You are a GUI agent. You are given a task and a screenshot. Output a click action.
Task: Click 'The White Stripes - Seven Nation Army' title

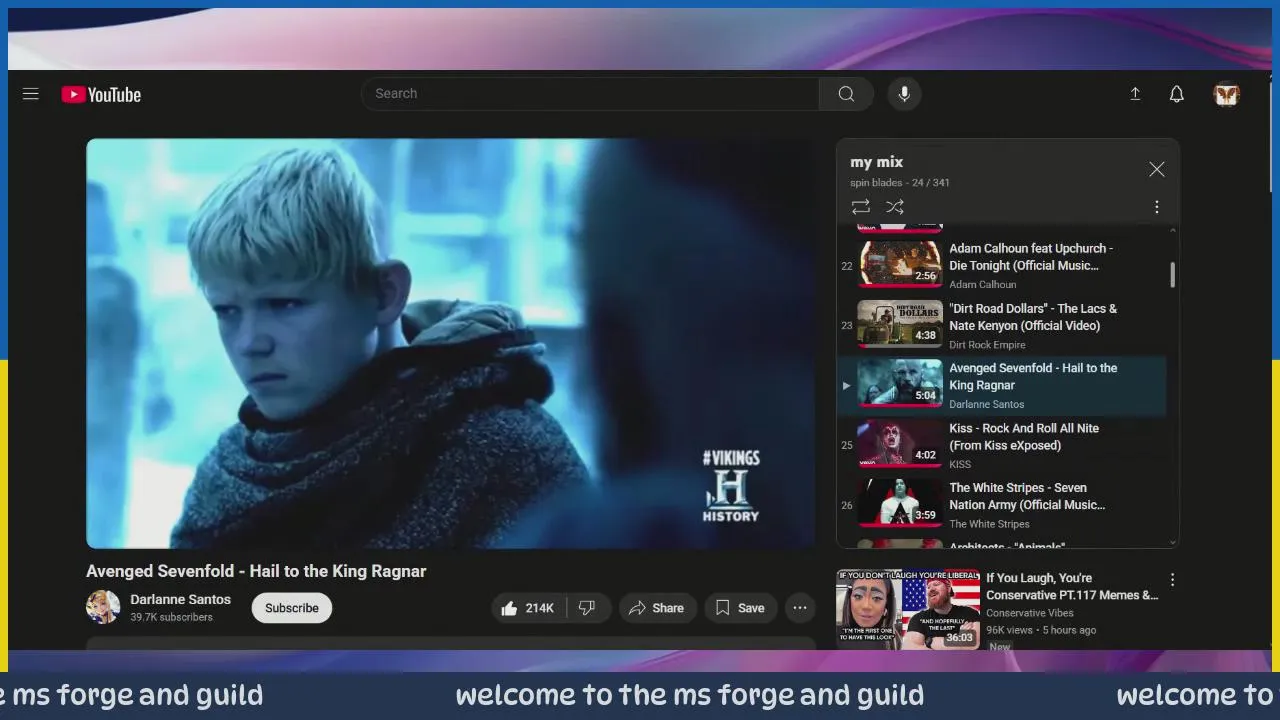coord(1027,497)
